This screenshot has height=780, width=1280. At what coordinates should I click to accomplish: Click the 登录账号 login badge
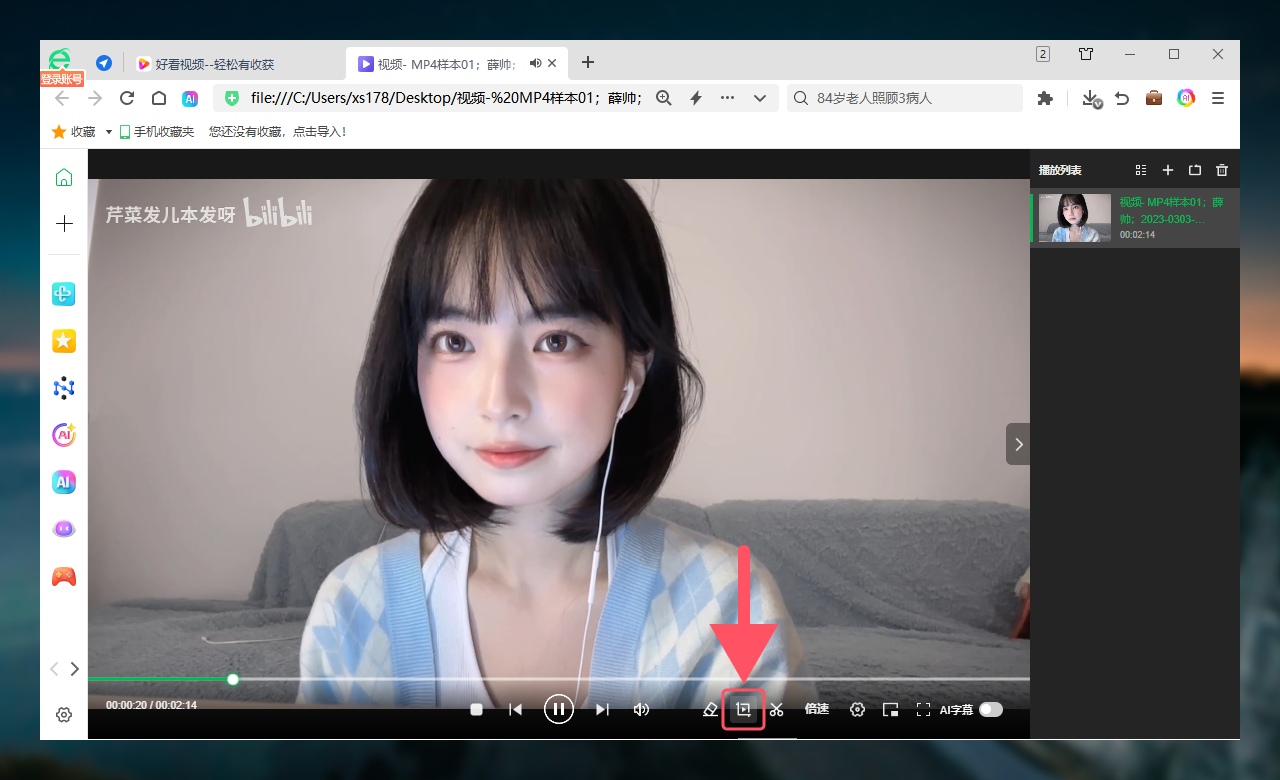coord(62,79)
